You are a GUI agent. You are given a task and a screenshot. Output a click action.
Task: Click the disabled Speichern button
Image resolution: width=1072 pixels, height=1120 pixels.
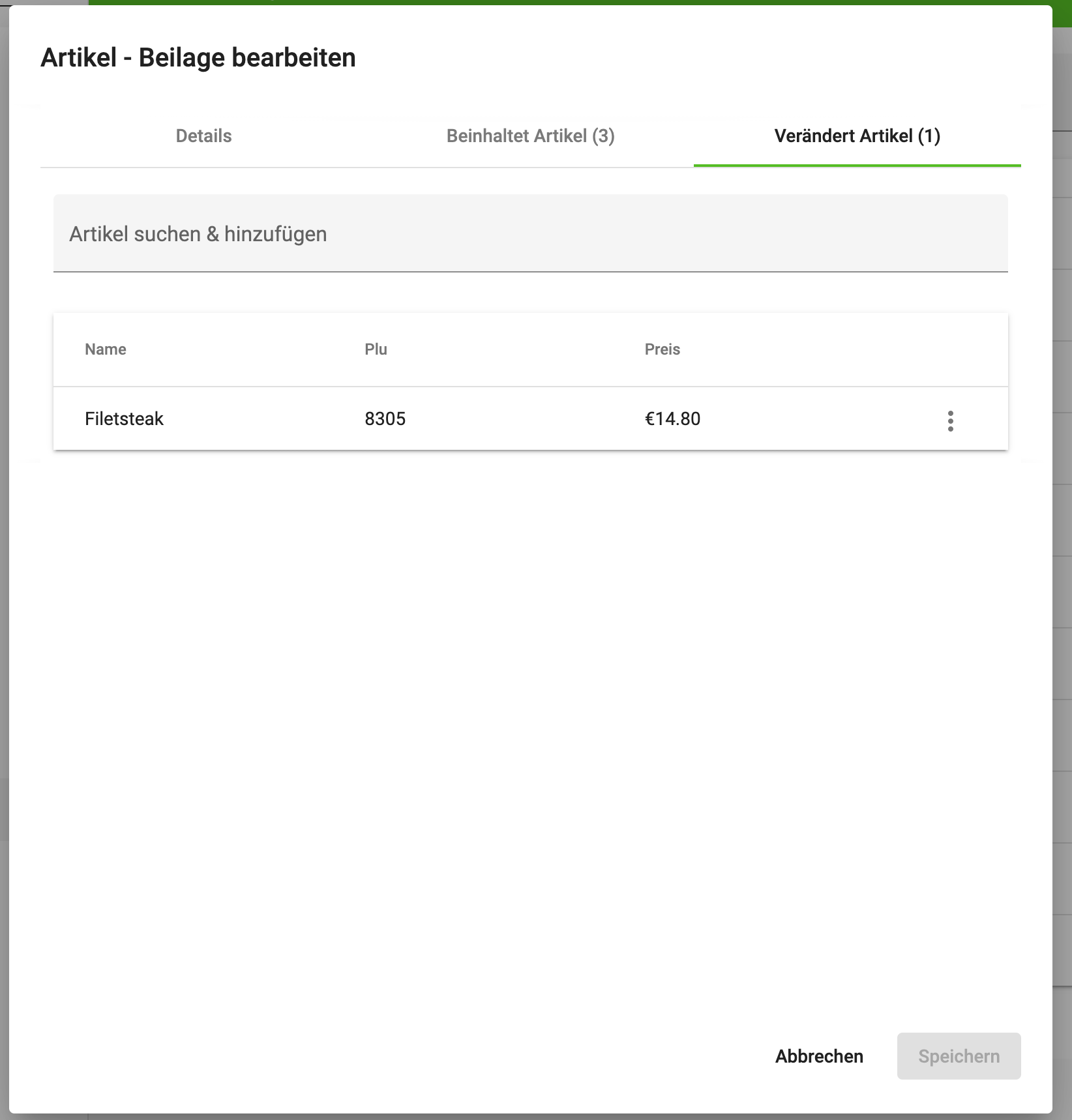(x=959, y=1056)
